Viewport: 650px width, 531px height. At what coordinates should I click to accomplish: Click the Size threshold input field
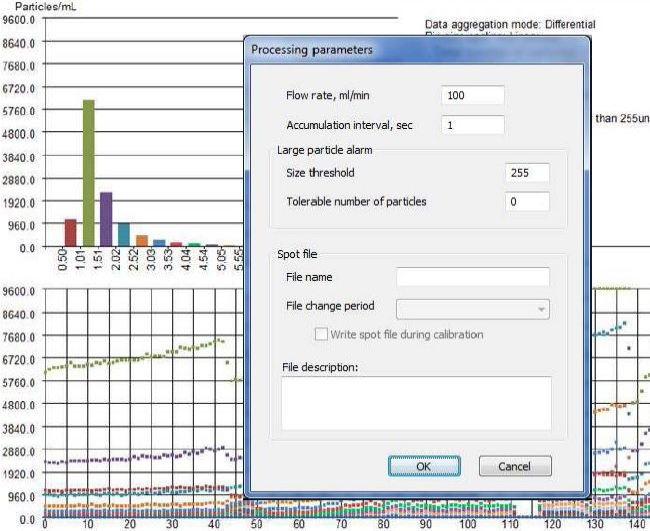527,172
